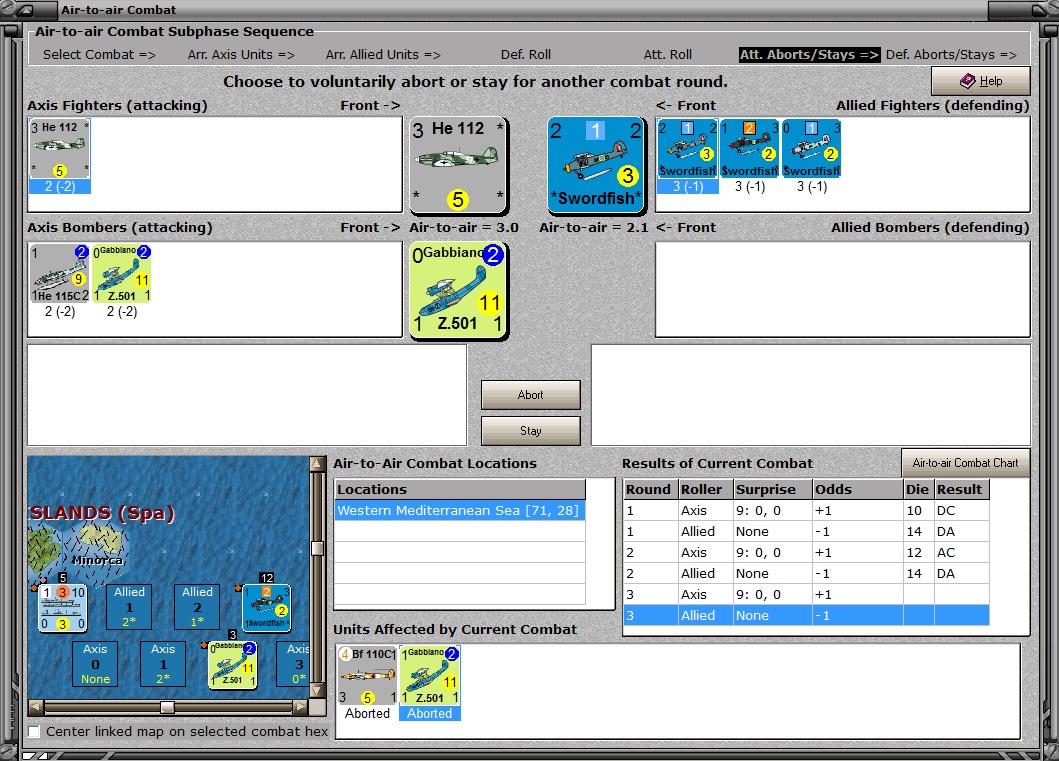Click the Z.501 counter on the map
This screenshot has height=761, width=1059.
(x=232, y=665)
